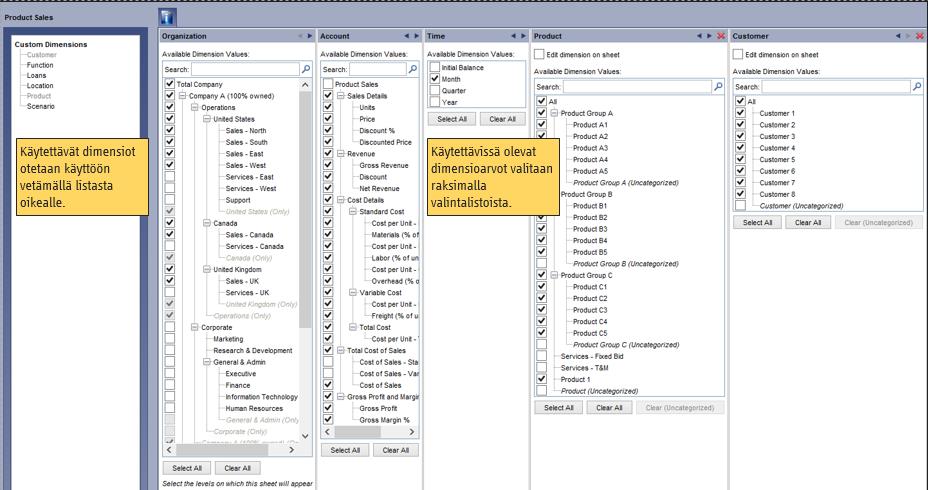
Task: Click the Account search magnifier icon
Action: click(413, 69)
